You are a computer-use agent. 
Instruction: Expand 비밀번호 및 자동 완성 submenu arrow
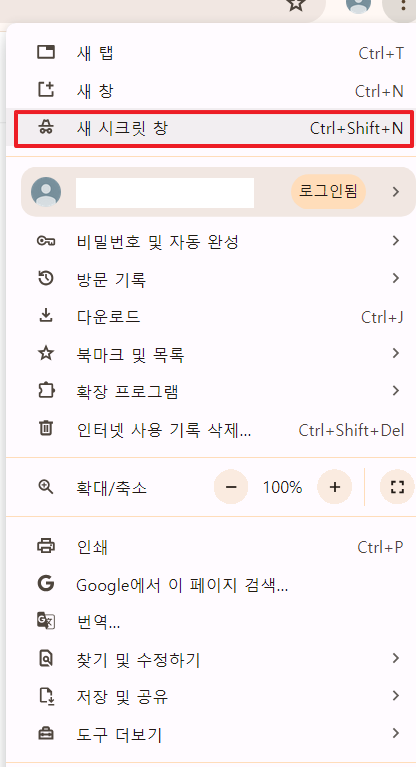(396, 241)
